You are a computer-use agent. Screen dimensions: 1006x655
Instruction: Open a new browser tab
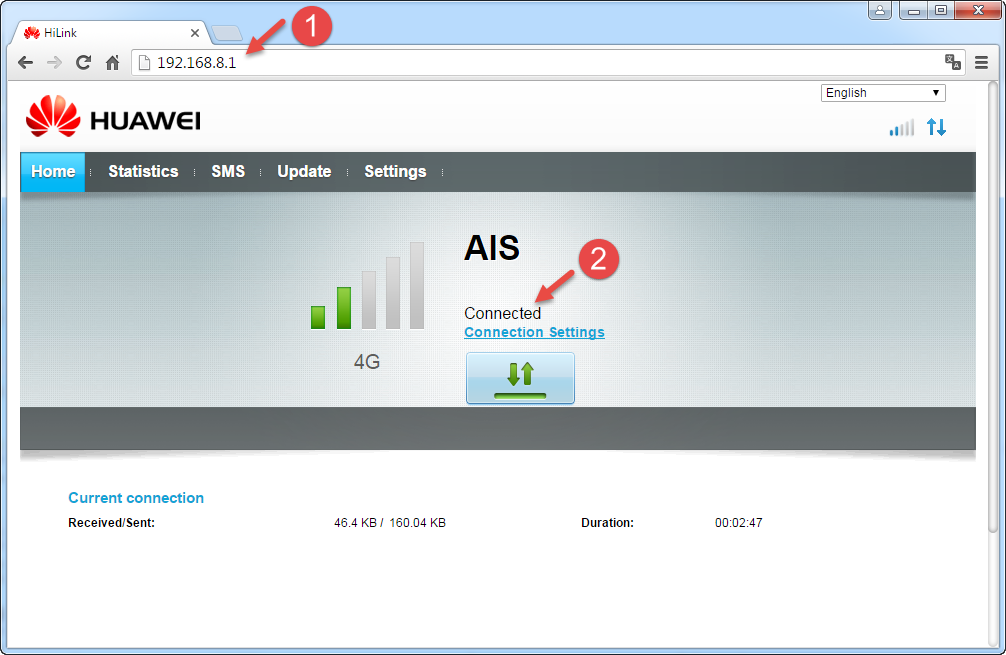226,33
